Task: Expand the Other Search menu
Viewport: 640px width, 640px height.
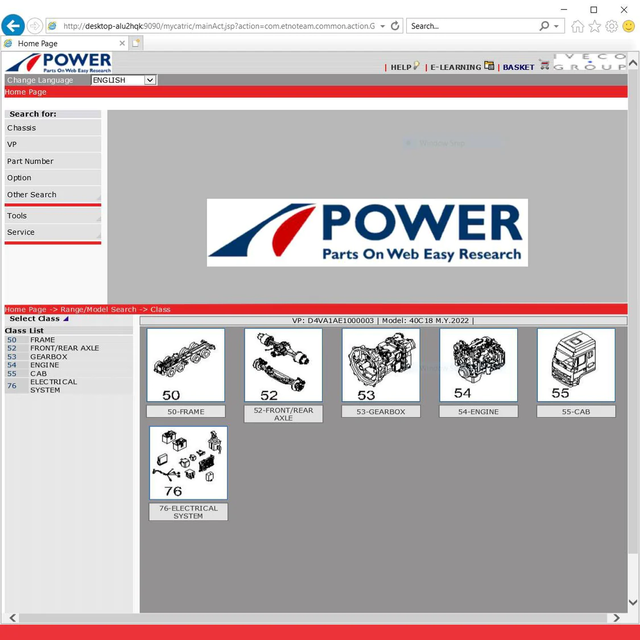Action: [52, 195]
